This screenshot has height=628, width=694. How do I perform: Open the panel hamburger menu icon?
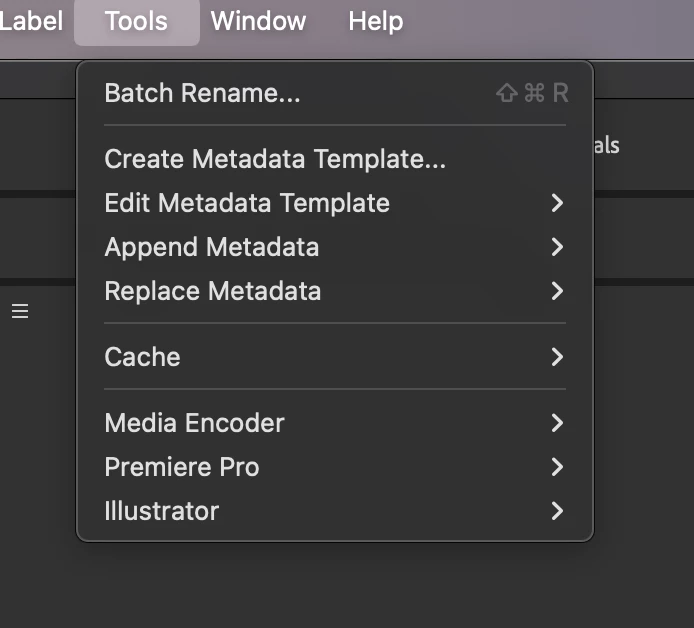coord(20,312)
